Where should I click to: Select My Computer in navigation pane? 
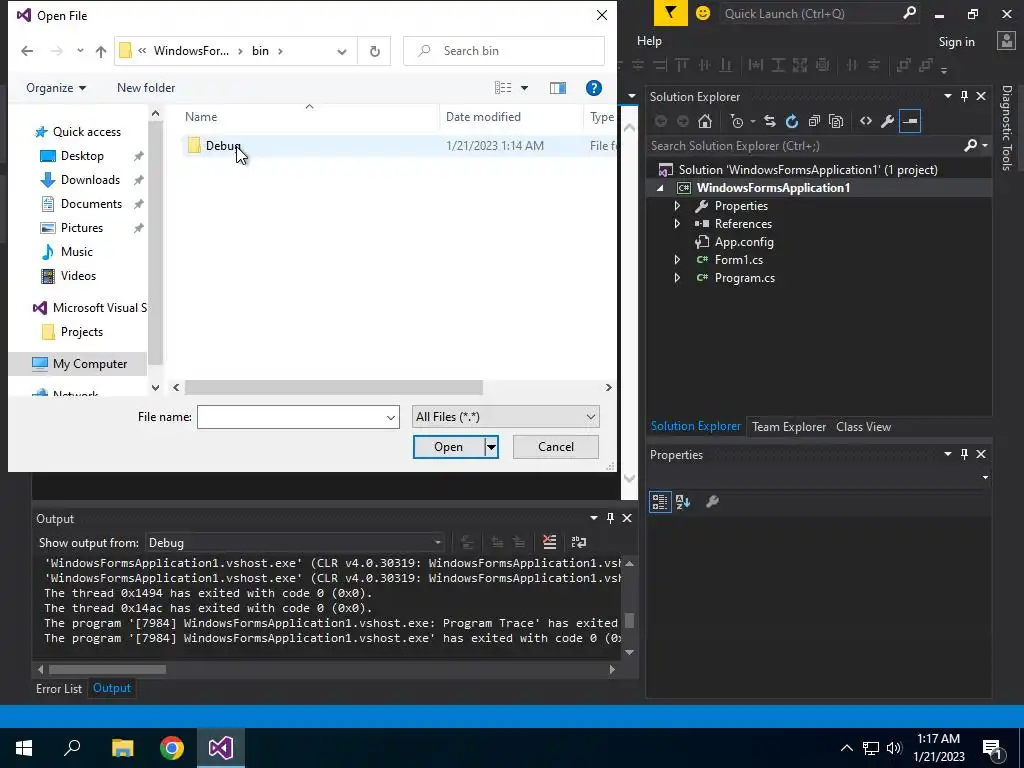[90, 364]
